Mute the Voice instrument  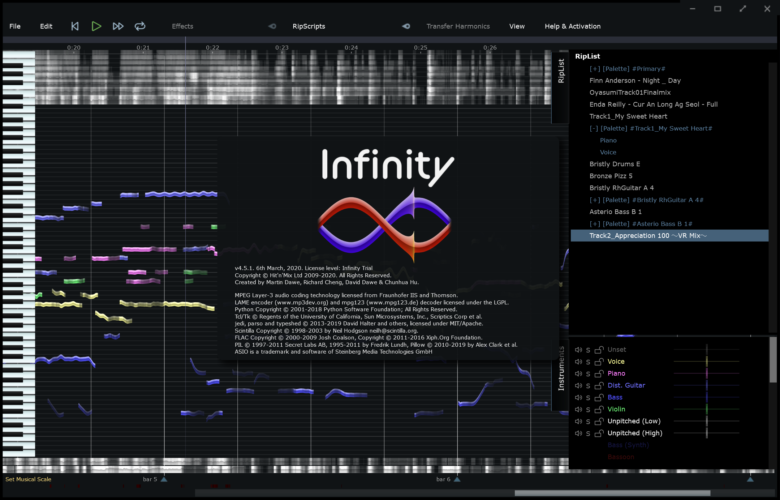pos(579,362)
